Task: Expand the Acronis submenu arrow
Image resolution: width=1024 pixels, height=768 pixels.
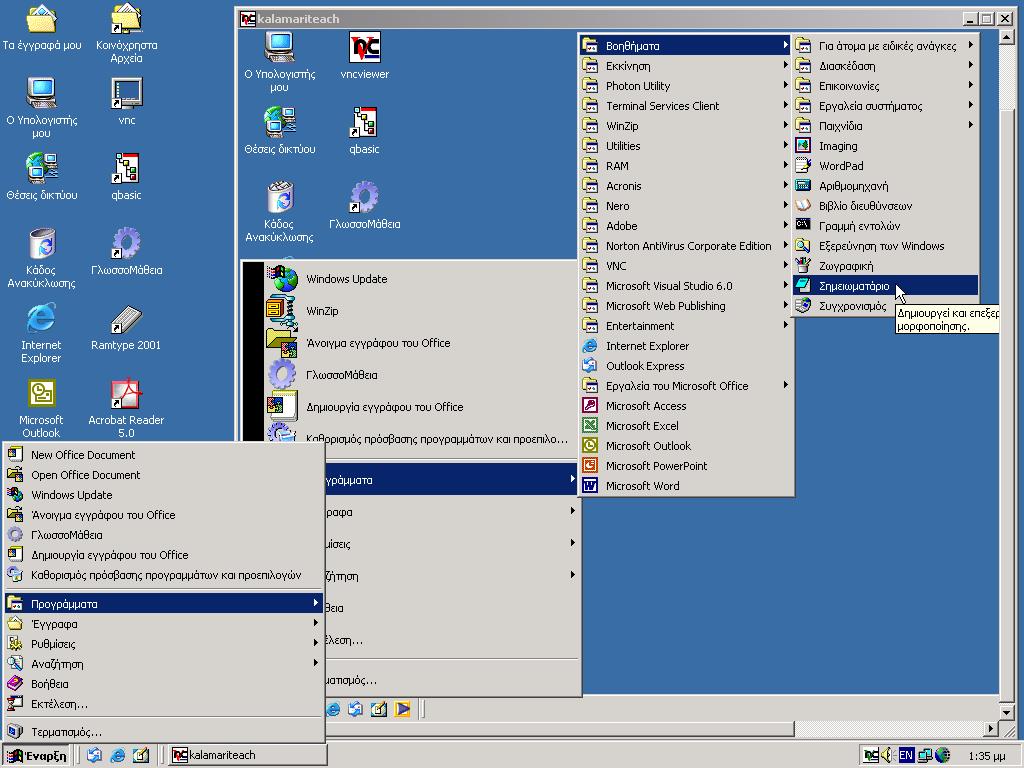Action: (x=785, y=185)
